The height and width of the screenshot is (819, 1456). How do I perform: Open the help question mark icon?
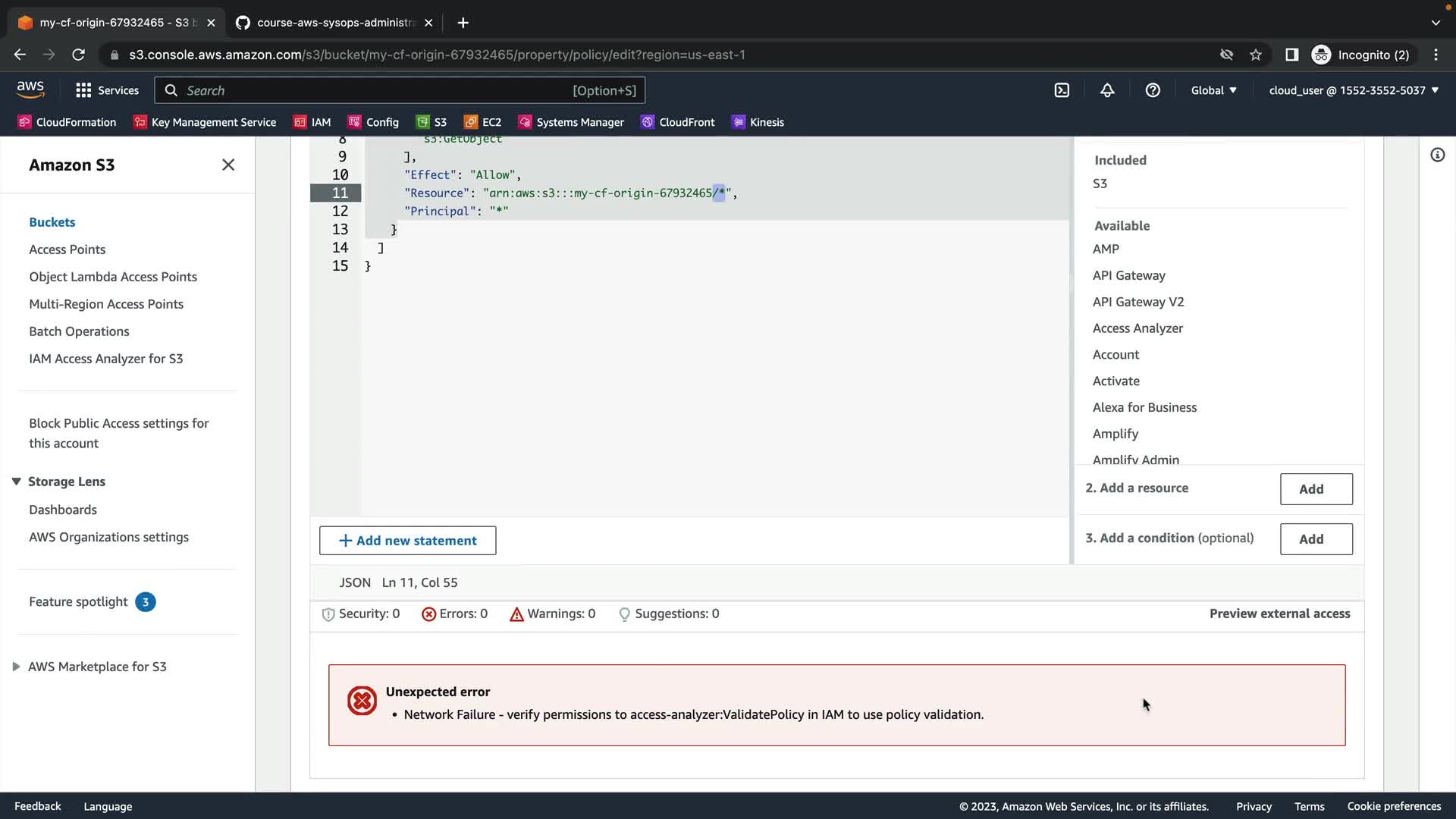coord(1153,90)
